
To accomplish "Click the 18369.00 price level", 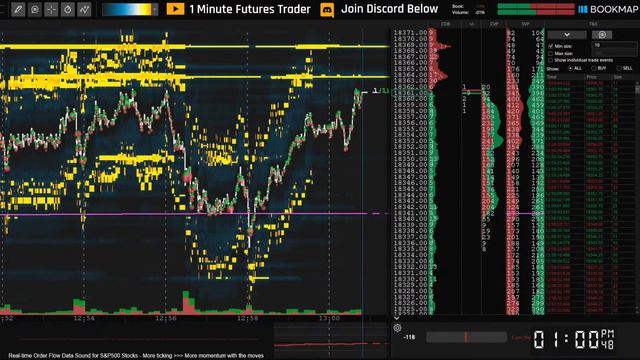I will 410,45.
